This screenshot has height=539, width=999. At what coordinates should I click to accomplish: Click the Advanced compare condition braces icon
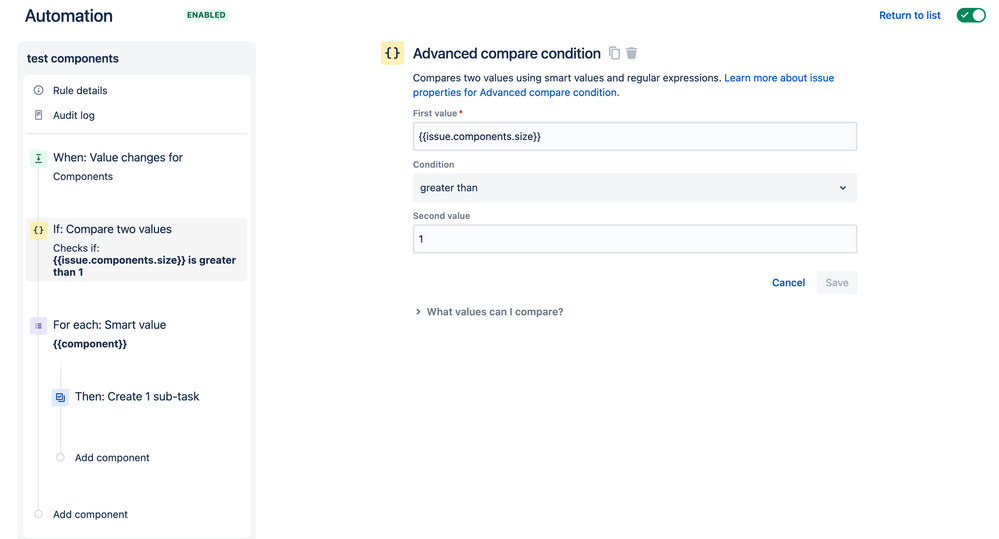pyautogui.click(x=392, y=53)
